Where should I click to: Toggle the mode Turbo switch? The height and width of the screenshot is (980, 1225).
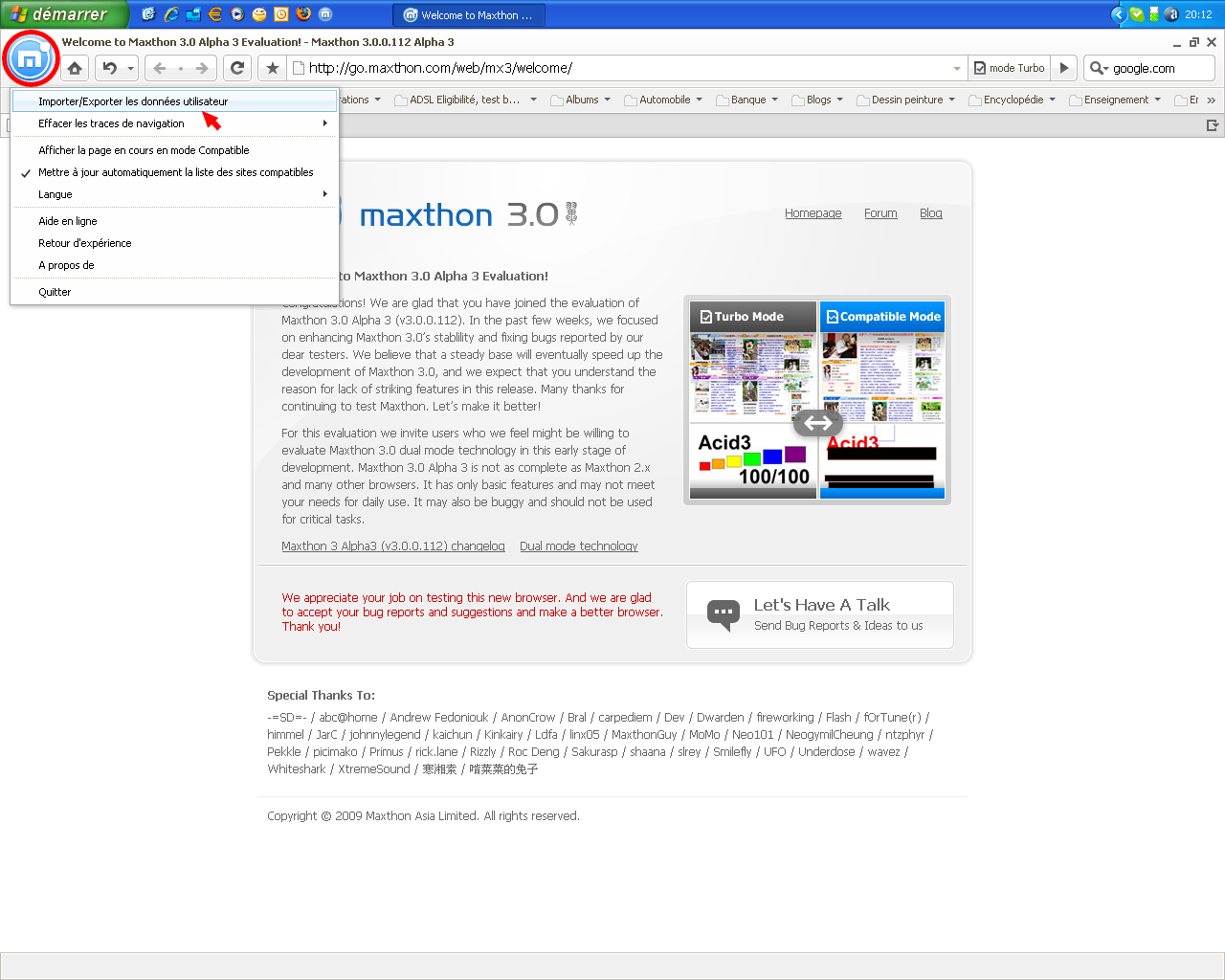1010,68
